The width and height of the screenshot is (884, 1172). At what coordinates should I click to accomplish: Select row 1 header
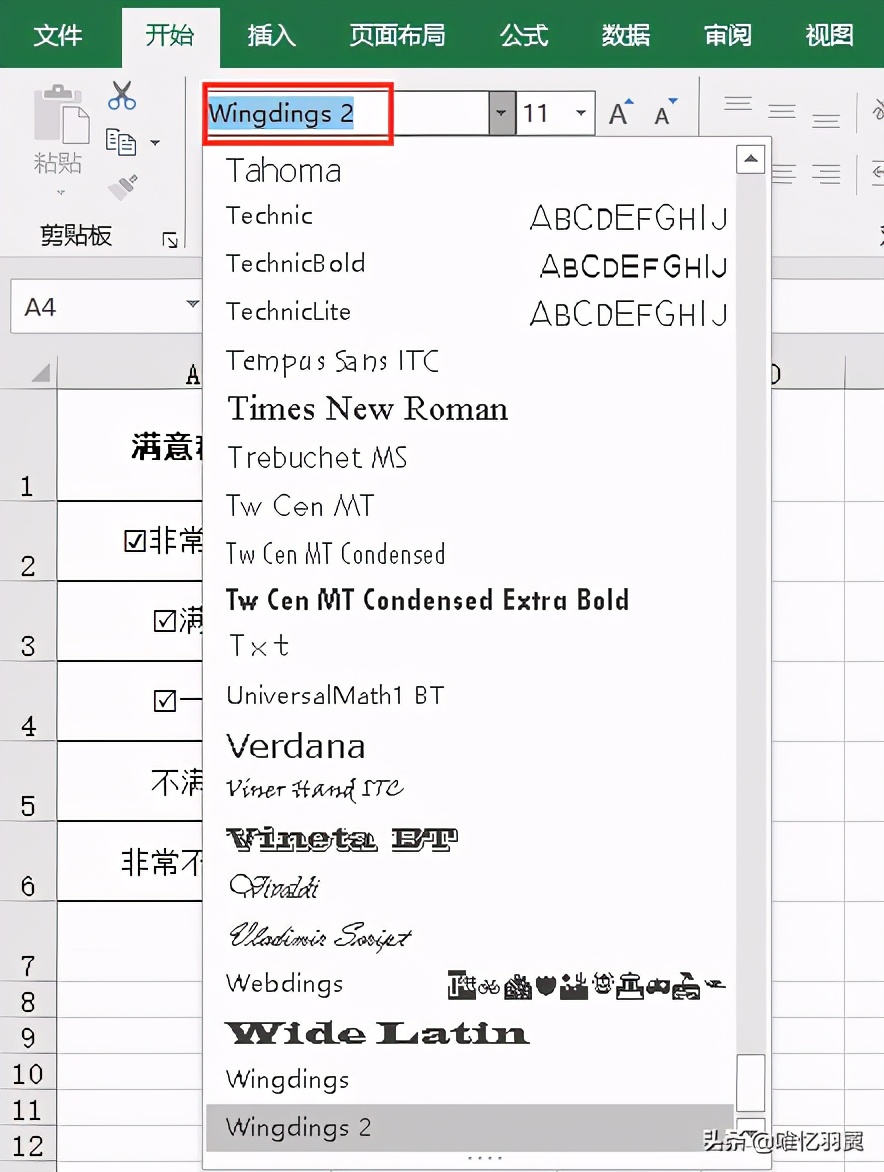(x=28, y=445)
